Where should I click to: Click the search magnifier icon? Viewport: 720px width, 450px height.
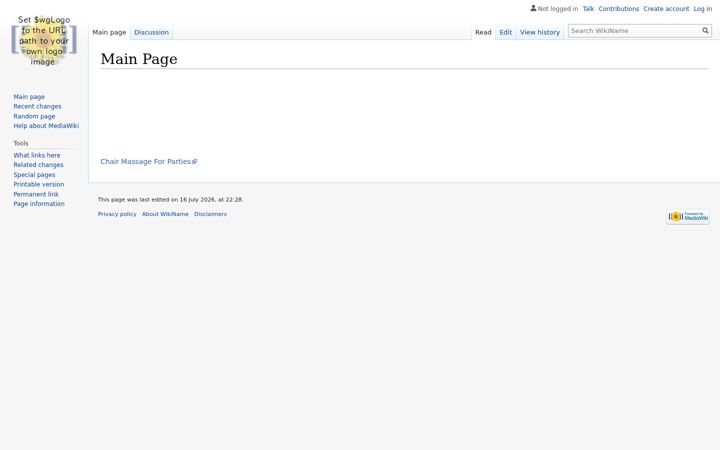coord(705,31)
